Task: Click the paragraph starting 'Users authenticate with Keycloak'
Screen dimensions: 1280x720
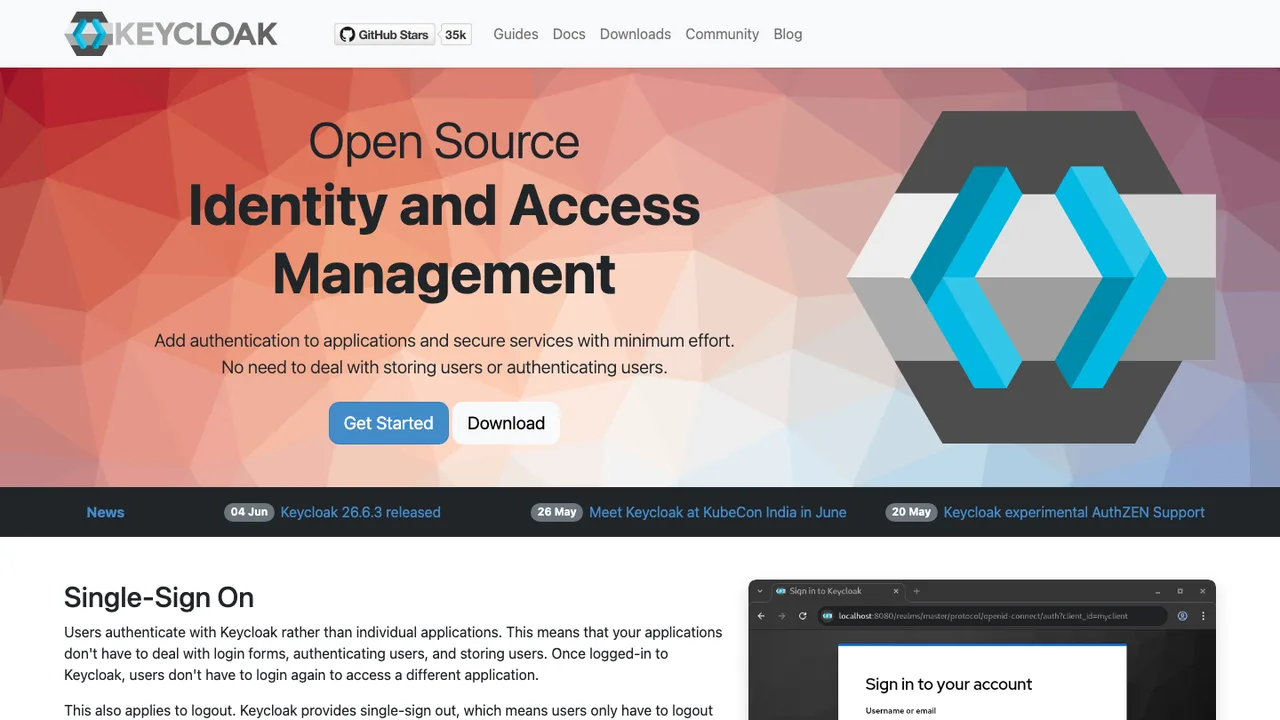Action: (x=393, y=653)
